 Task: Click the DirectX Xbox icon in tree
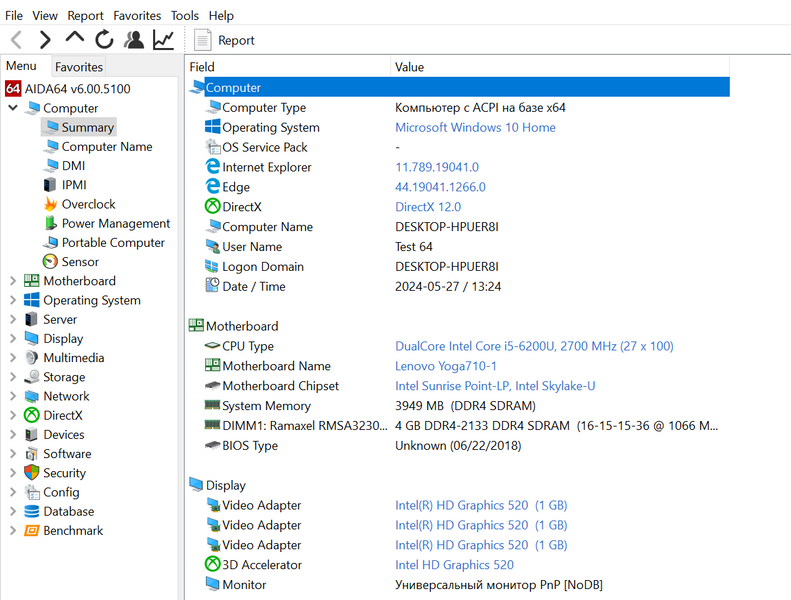[x=31, y=415]
